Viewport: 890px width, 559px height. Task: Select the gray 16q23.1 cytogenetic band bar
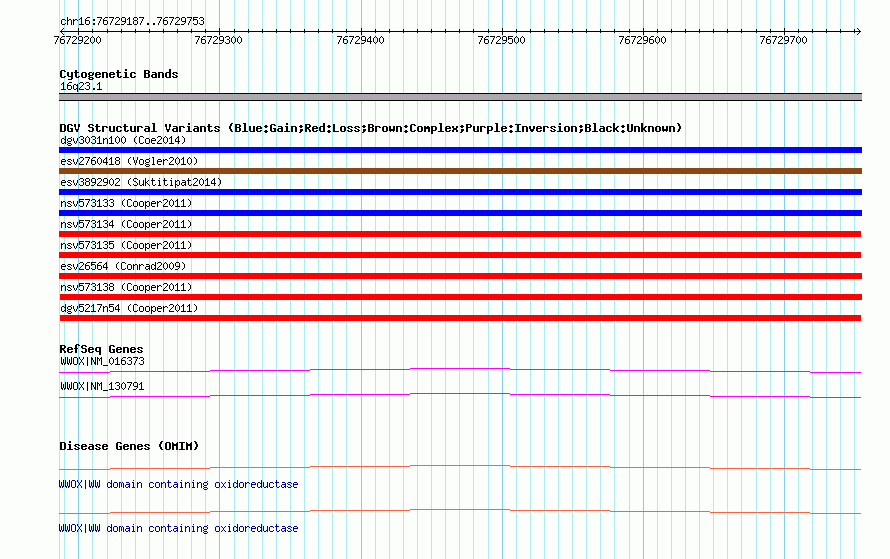point(460,97)
